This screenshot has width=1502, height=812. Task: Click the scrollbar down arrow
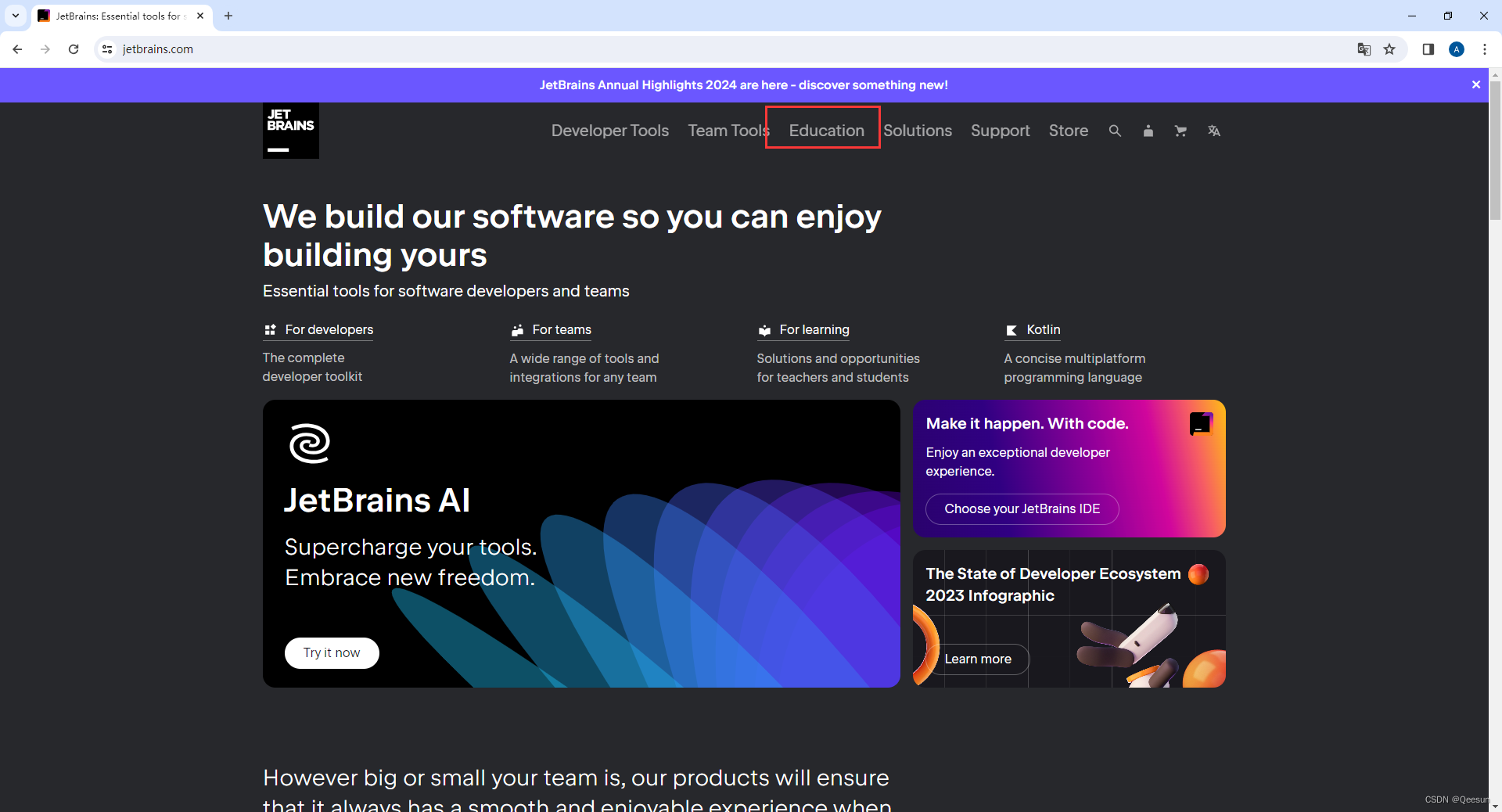coord(1495,806)
